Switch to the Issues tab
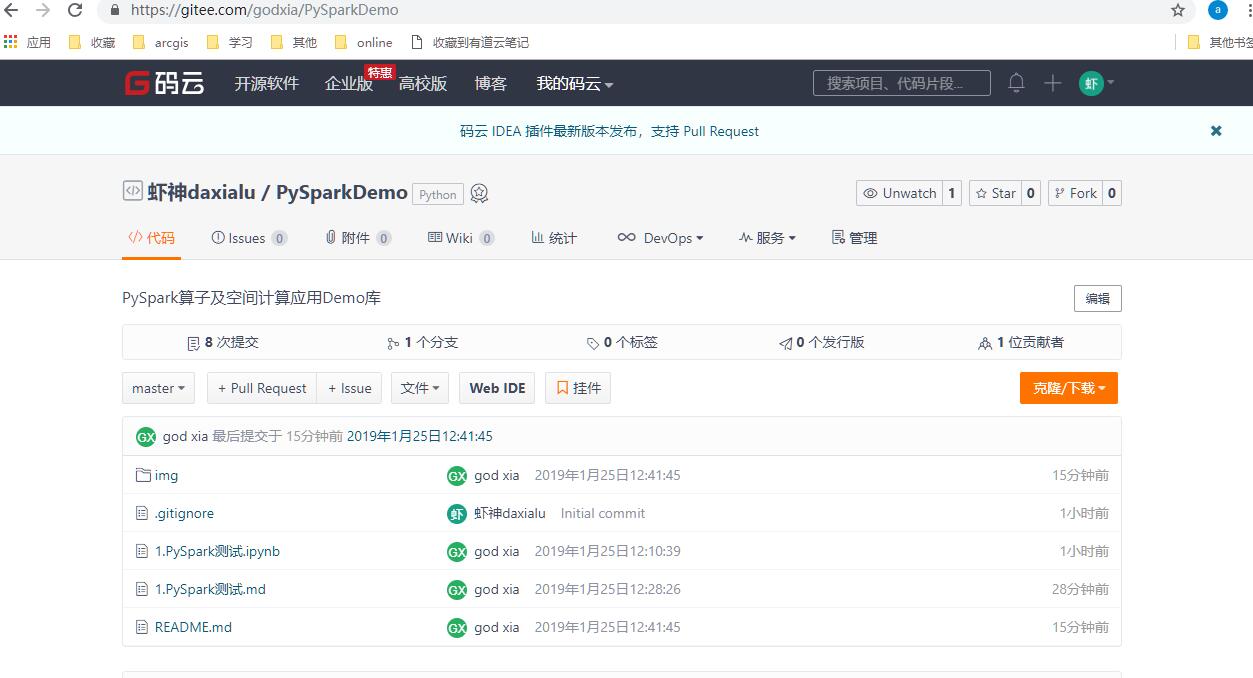Viewport: 1253px width, 678px height. (x=249, y=238)
